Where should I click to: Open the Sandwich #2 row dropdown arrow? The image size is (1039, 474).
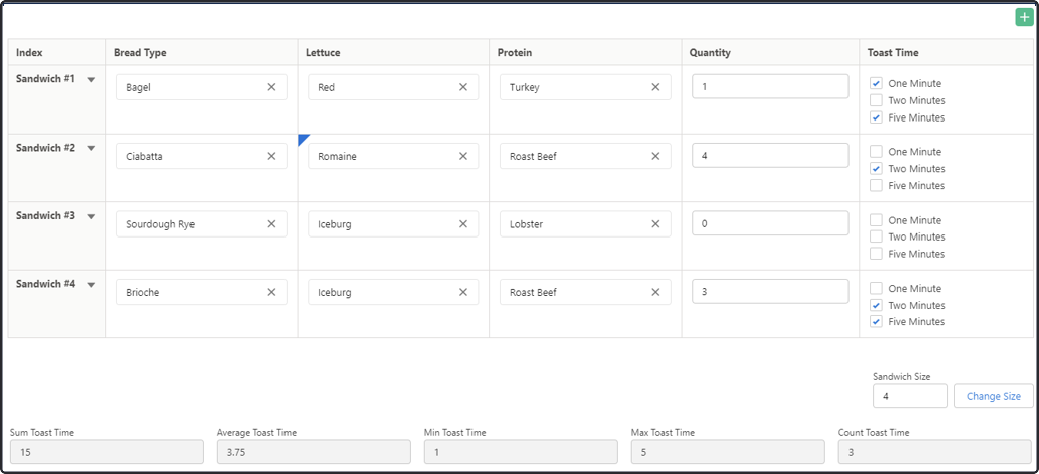click(x=91, y=148)
